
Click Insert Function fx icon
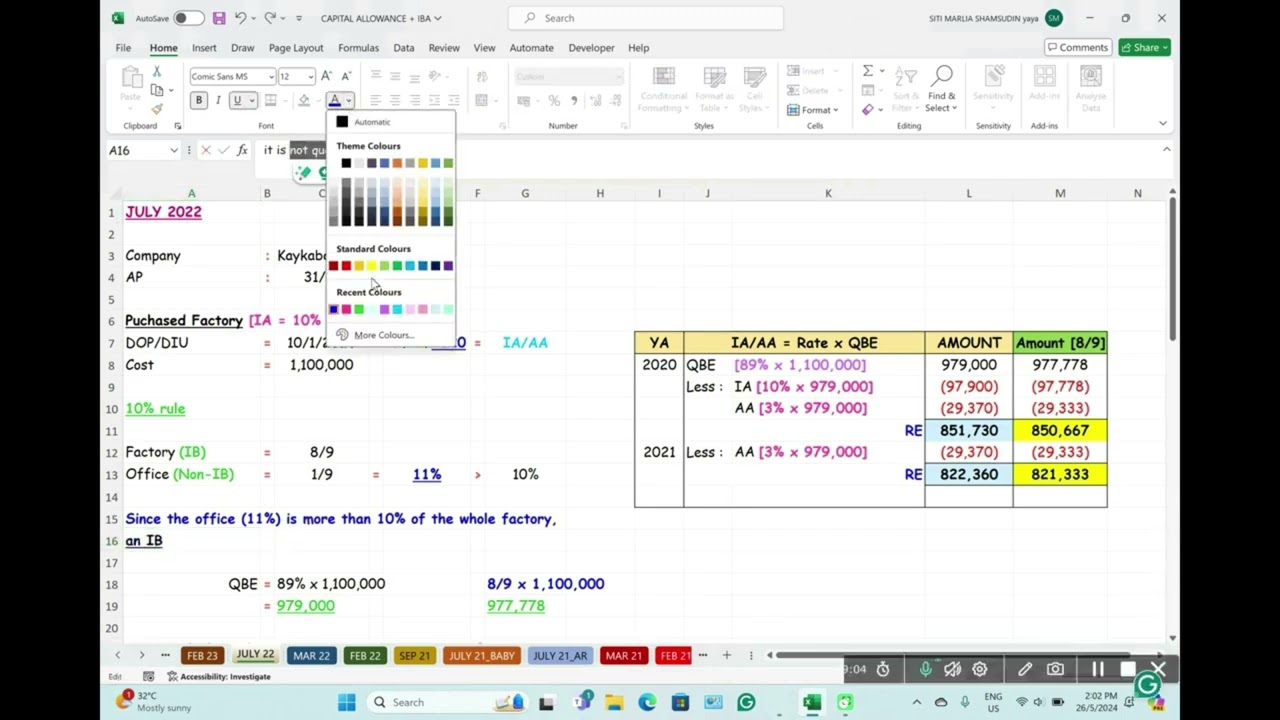242,150
